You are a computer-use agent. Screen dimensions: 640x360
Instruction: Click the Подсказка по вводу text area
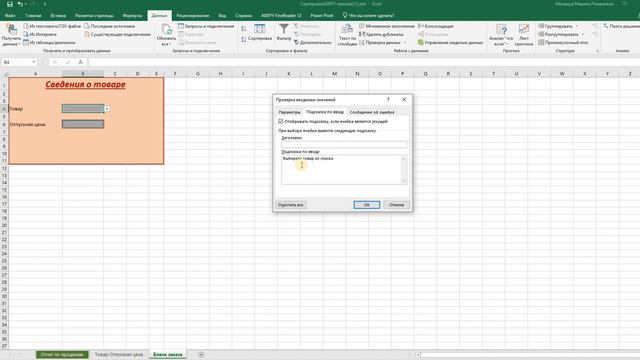click(344, 169)
